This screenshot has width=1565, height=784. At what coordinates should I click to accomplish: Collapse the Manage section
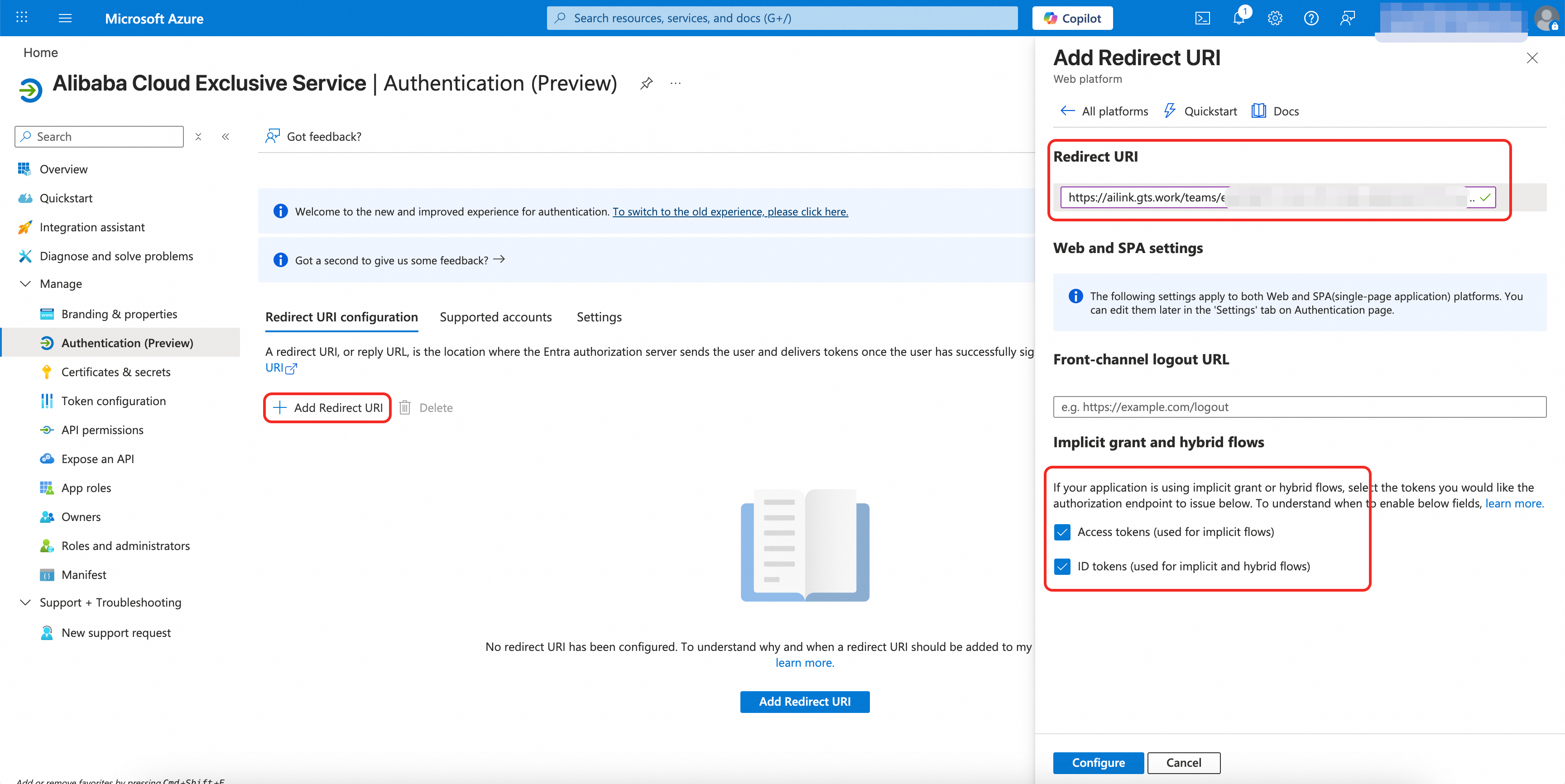(x=25, y=284)
